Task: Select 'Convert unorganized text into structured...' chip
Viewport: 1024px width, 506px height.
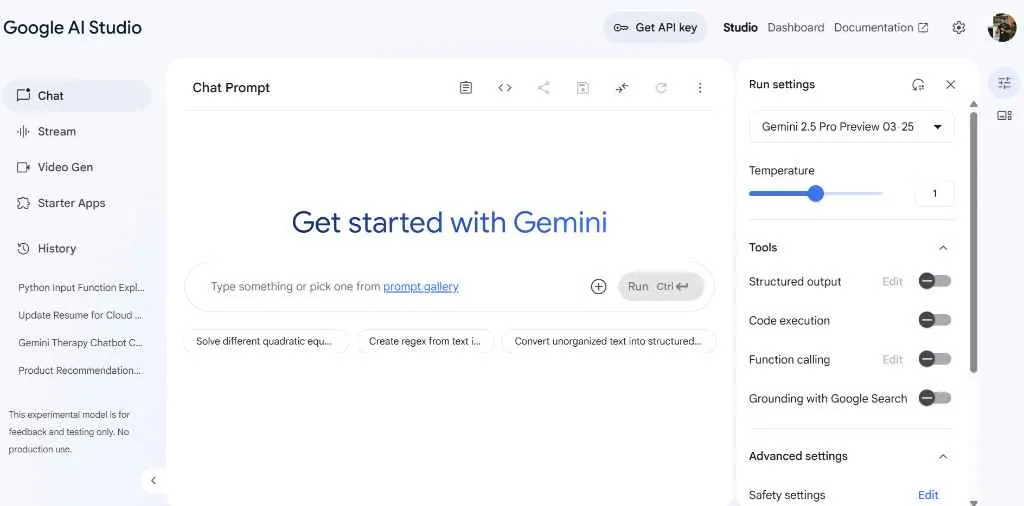Action: [608, 341]
